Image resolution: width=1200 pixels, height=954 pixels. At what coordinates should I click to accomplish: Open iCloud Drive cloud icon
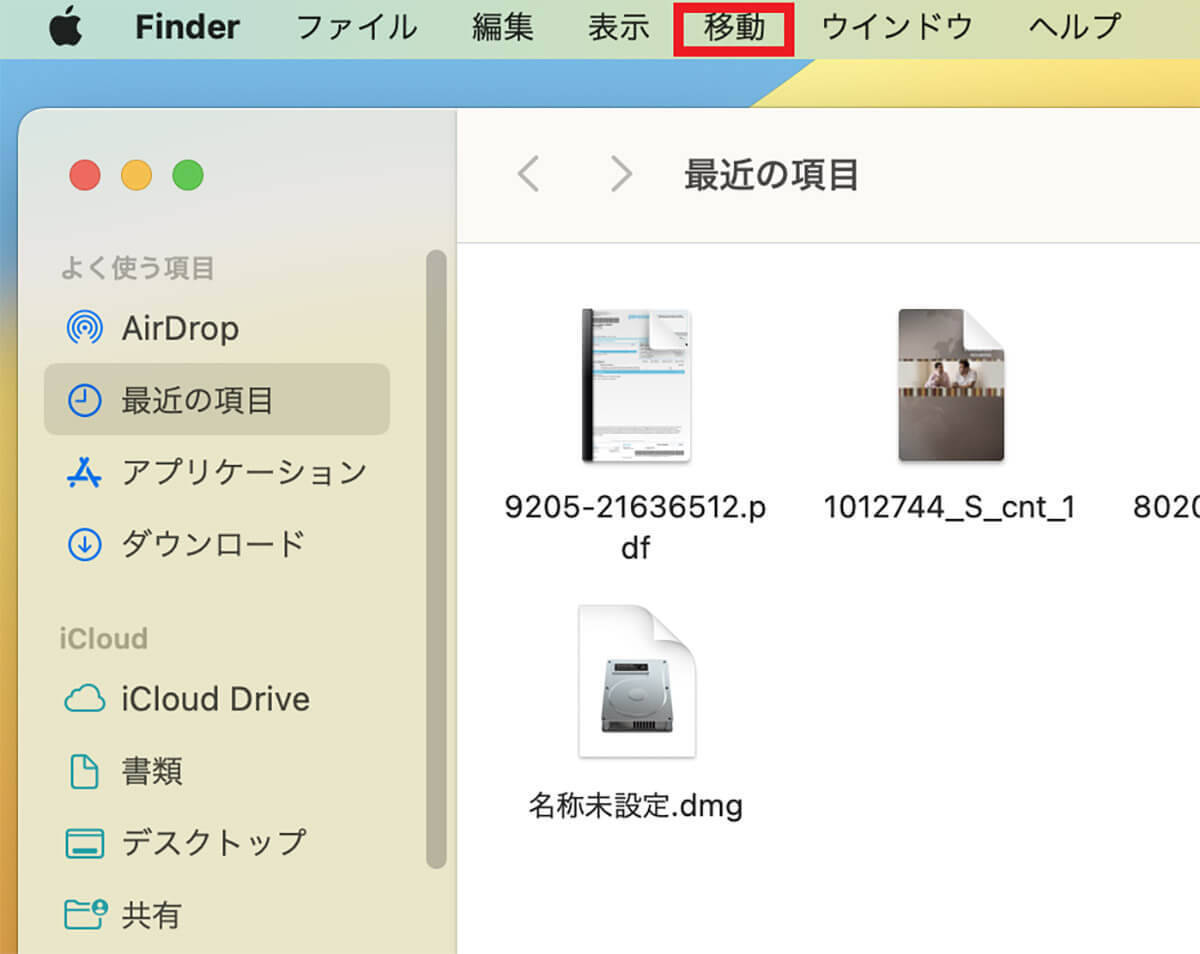[84, 699]
